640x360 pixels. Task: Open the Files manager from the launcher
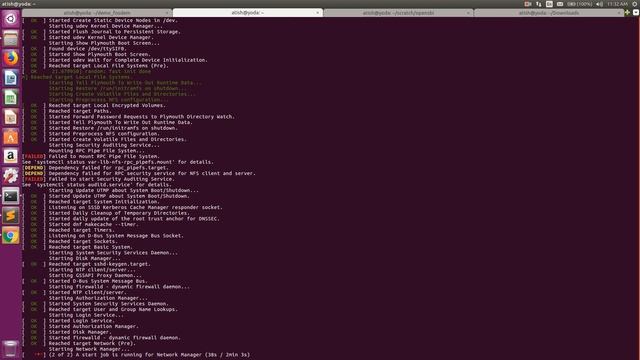point(11,39)
